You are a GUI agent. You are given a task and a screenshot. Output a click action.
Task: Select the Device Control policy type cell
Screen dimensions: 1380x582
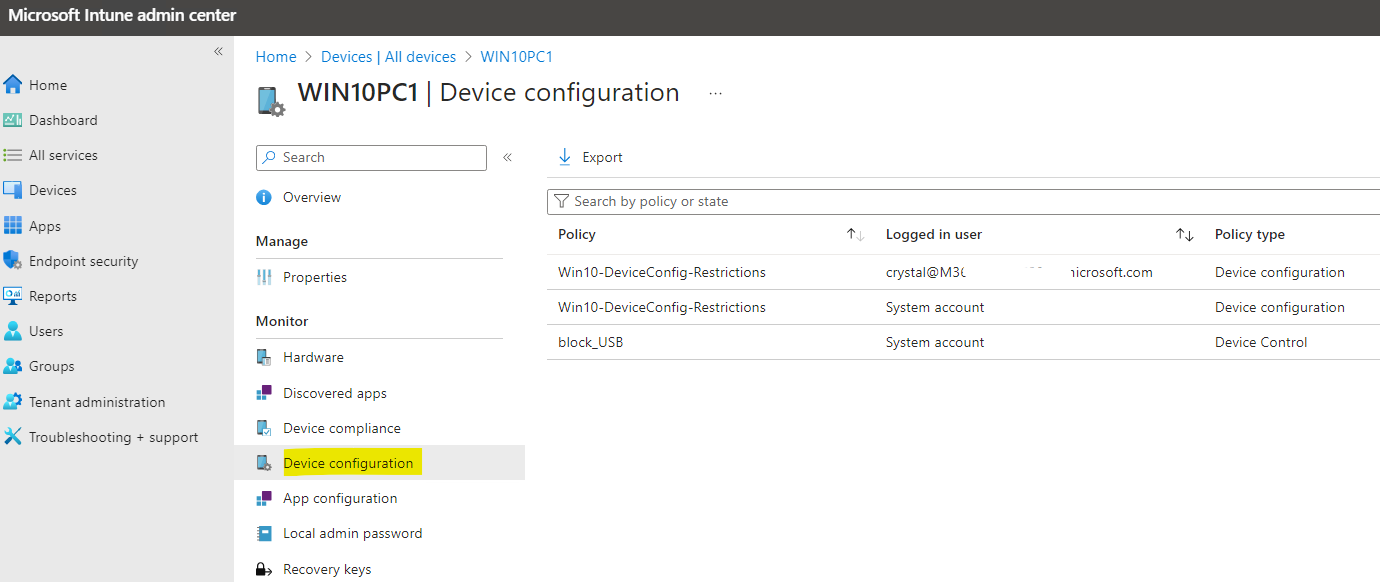pyautogui.click(x=1261, y=342)
